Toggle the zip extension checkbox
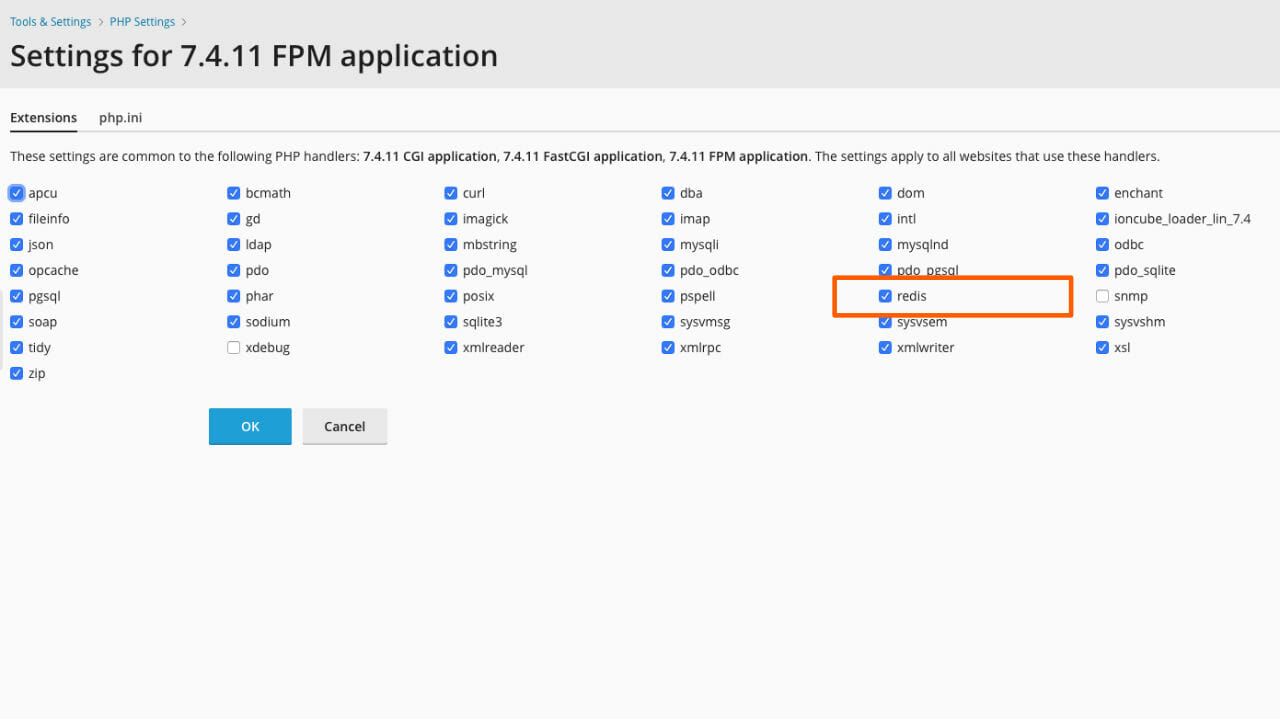Image resolution: width=1280 pixels, height=719 pixels. 16,373
